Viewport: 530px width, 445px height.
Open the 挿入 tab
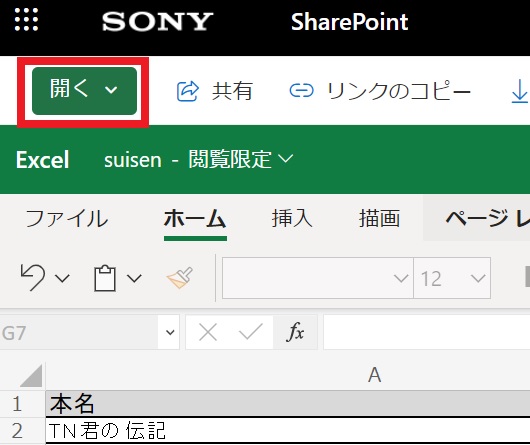click(x=292, y=218)
